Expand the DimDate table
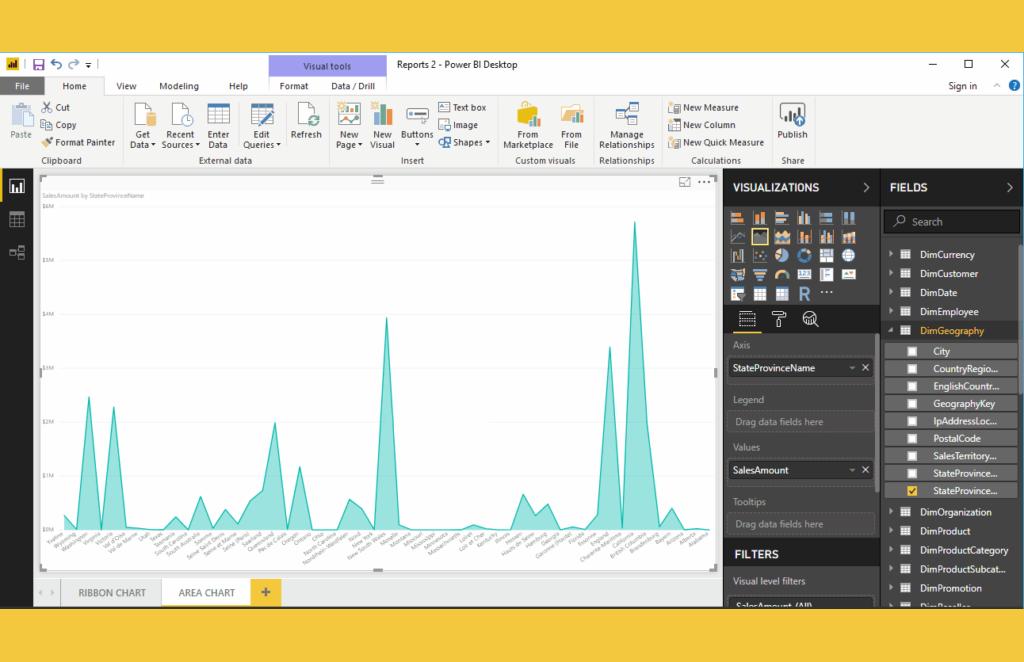This screenshot has height=662, width=1024. point(891,292)
